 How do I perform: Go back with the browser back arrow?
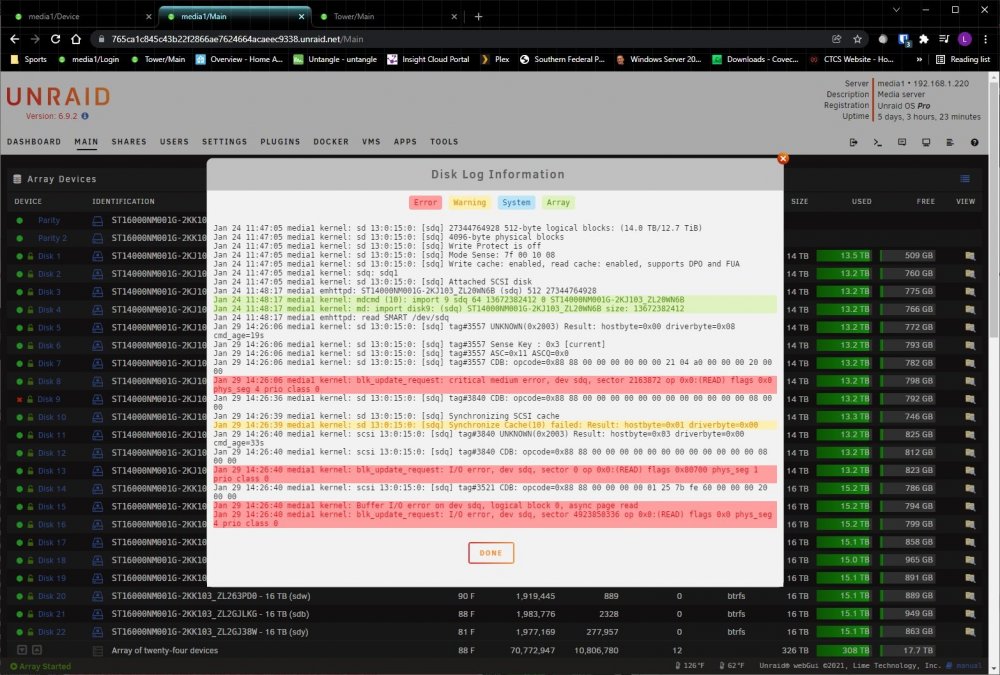coord(15,39)
